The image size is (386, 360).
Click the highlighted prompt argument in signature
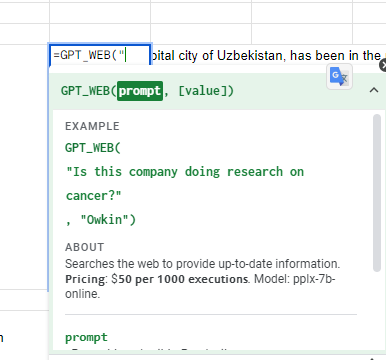point(140,91)
